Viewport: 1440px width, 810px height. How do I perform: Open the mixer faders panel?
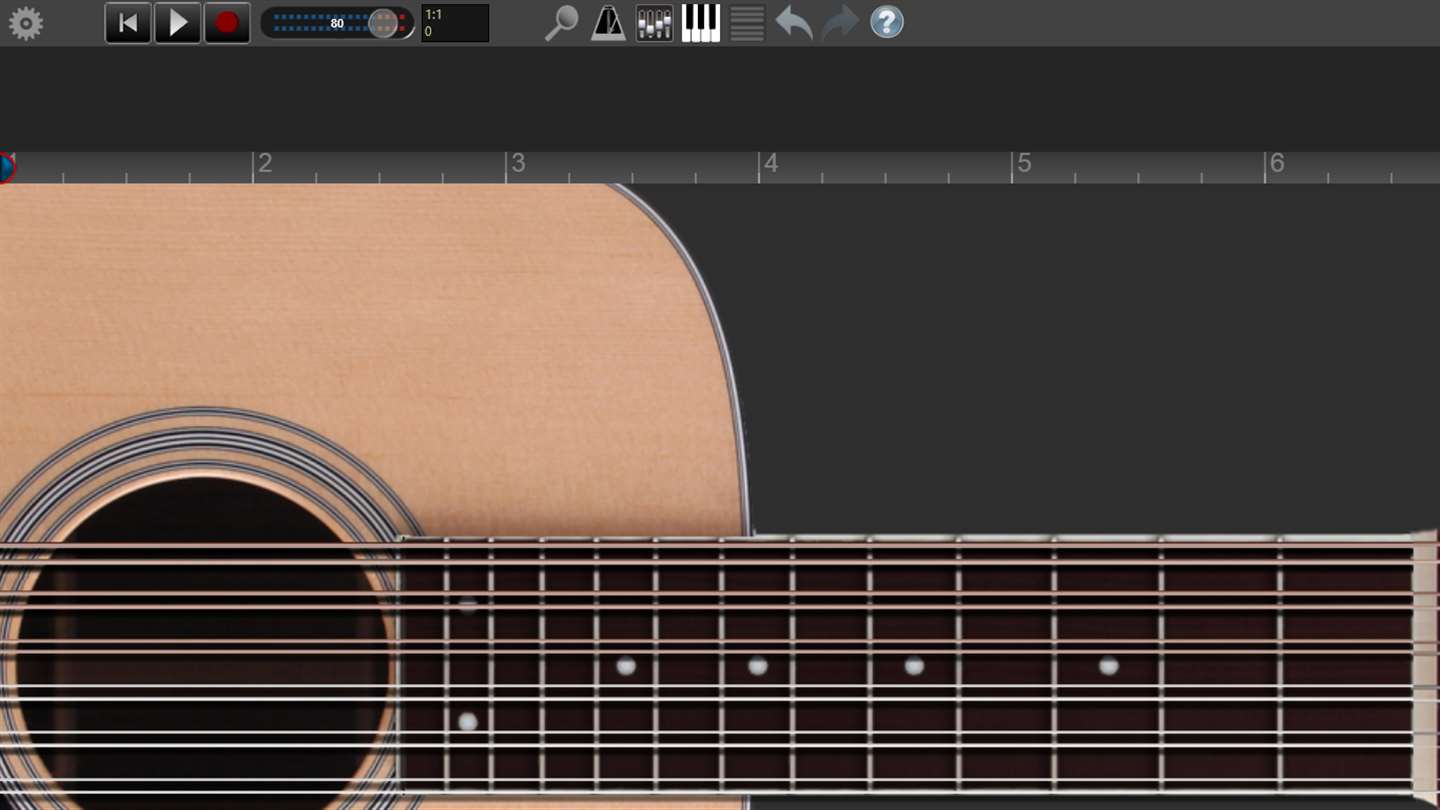[x=654, y=23]
